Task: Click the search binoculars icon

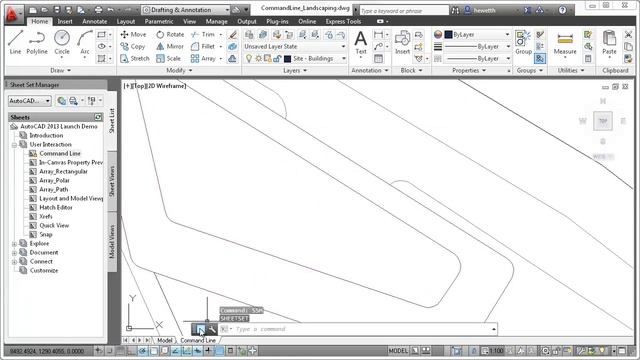Action: pos(455,10)
